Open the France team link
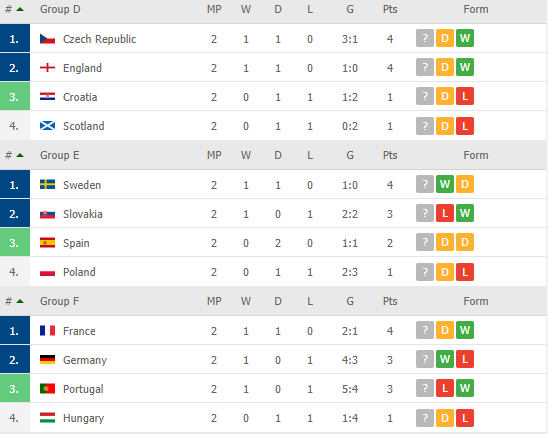Image resolution: width=548 pixels, height=434 pixels. 79,331
